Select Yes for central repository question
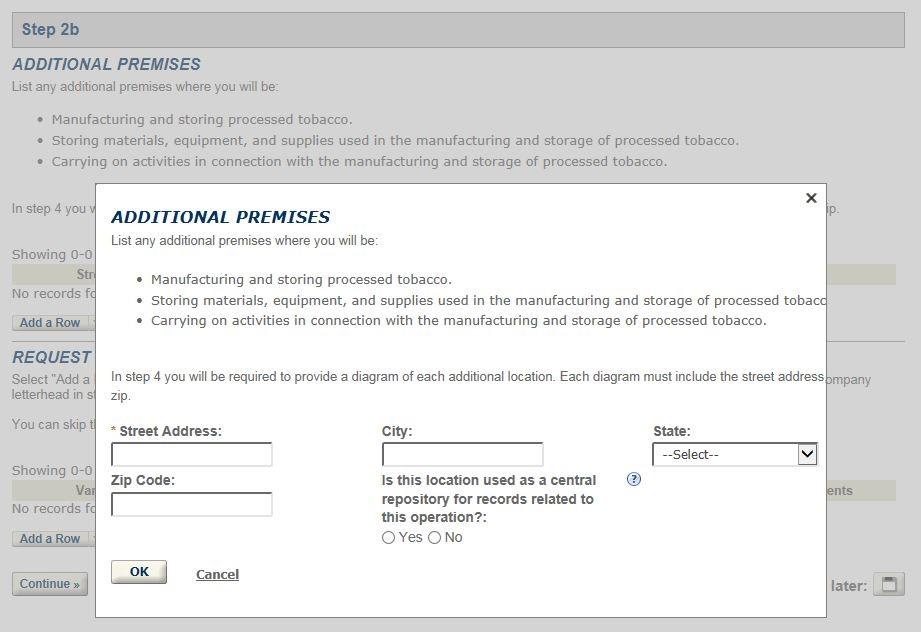The image size is (921, 632). click(389, 538)
